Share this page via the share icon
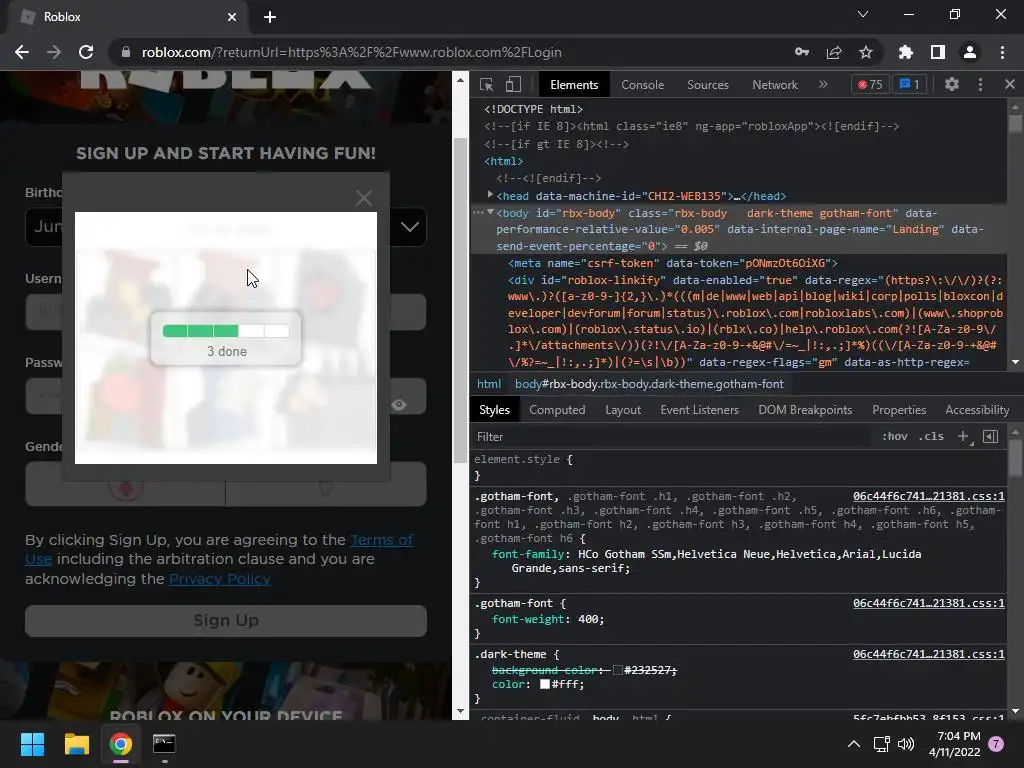Image resolution: width=1024 pixels, height=768 pixels. pos(834,52)
